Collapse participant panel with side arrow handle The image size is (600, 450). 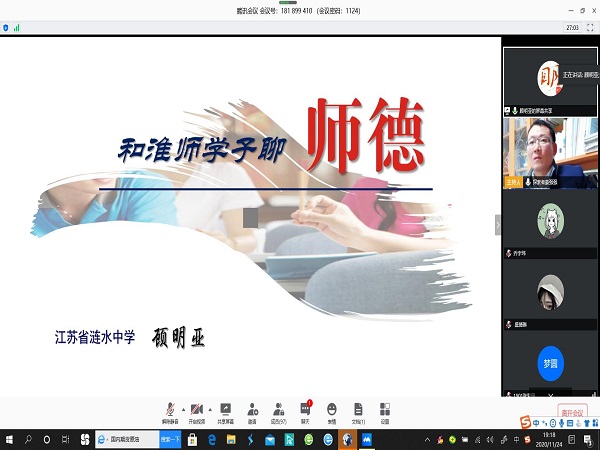tap(498, 225)
